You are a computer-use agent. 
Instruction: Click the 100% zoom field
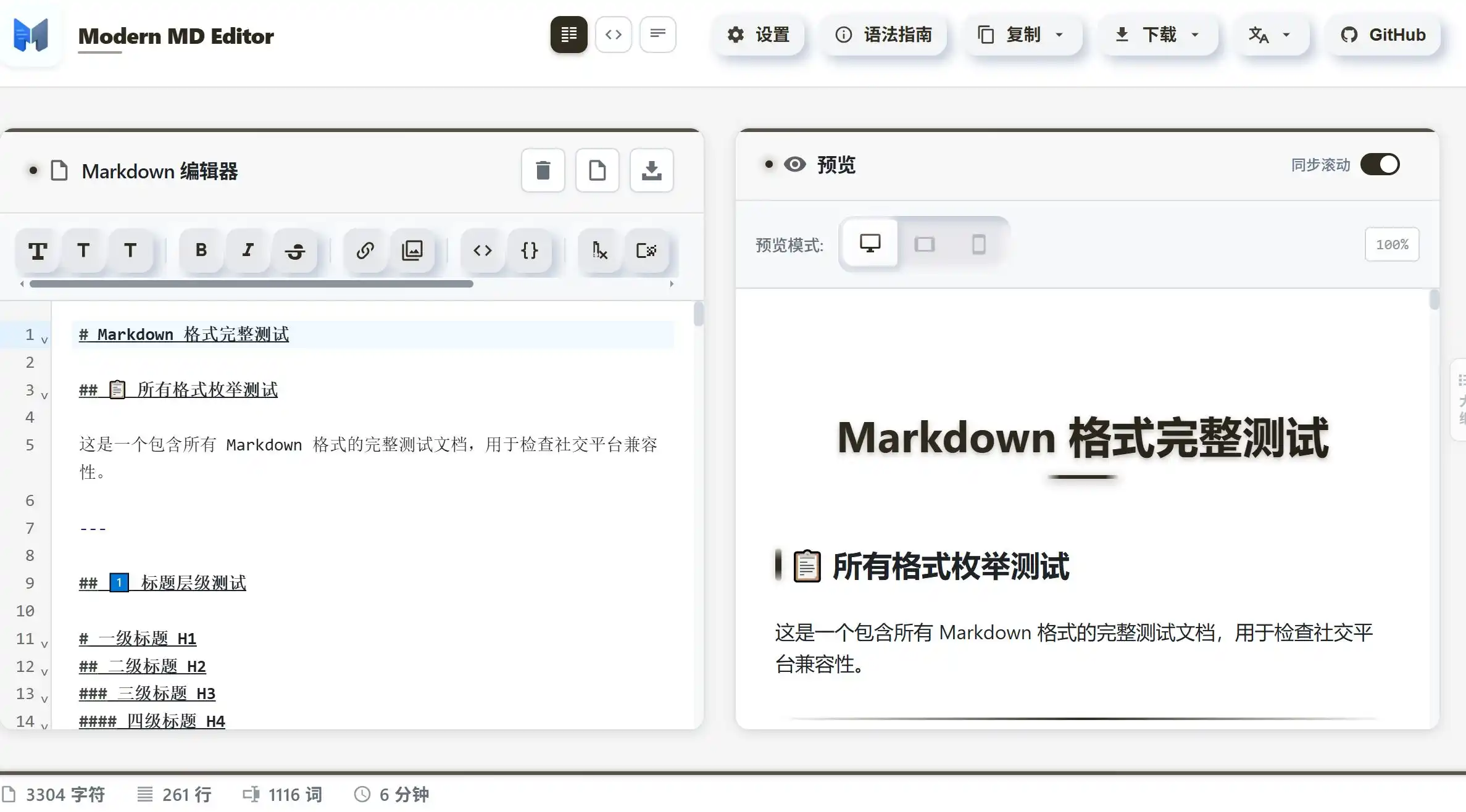coord(1392,244)
